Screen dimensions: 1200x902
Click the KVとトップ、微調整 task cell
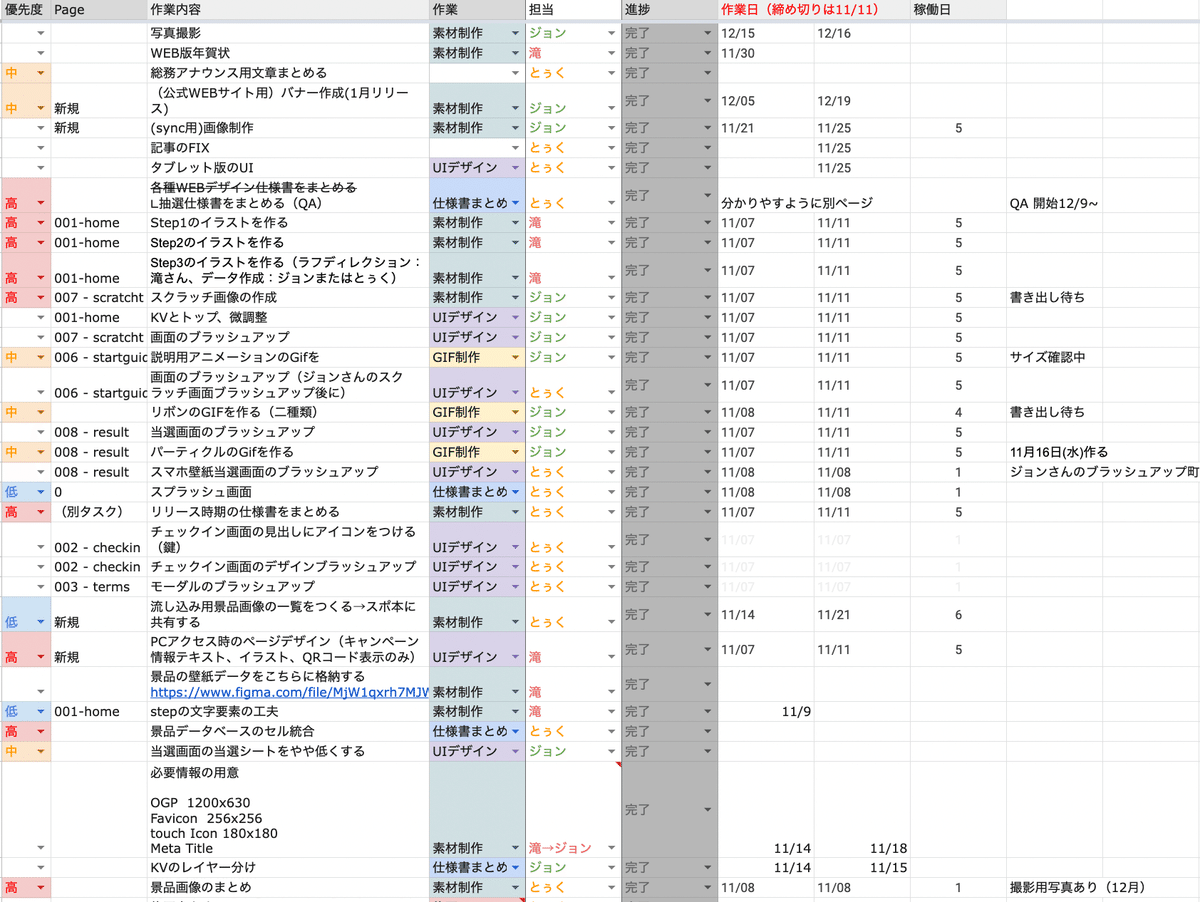pyautogui.click(x=288, y=318)
